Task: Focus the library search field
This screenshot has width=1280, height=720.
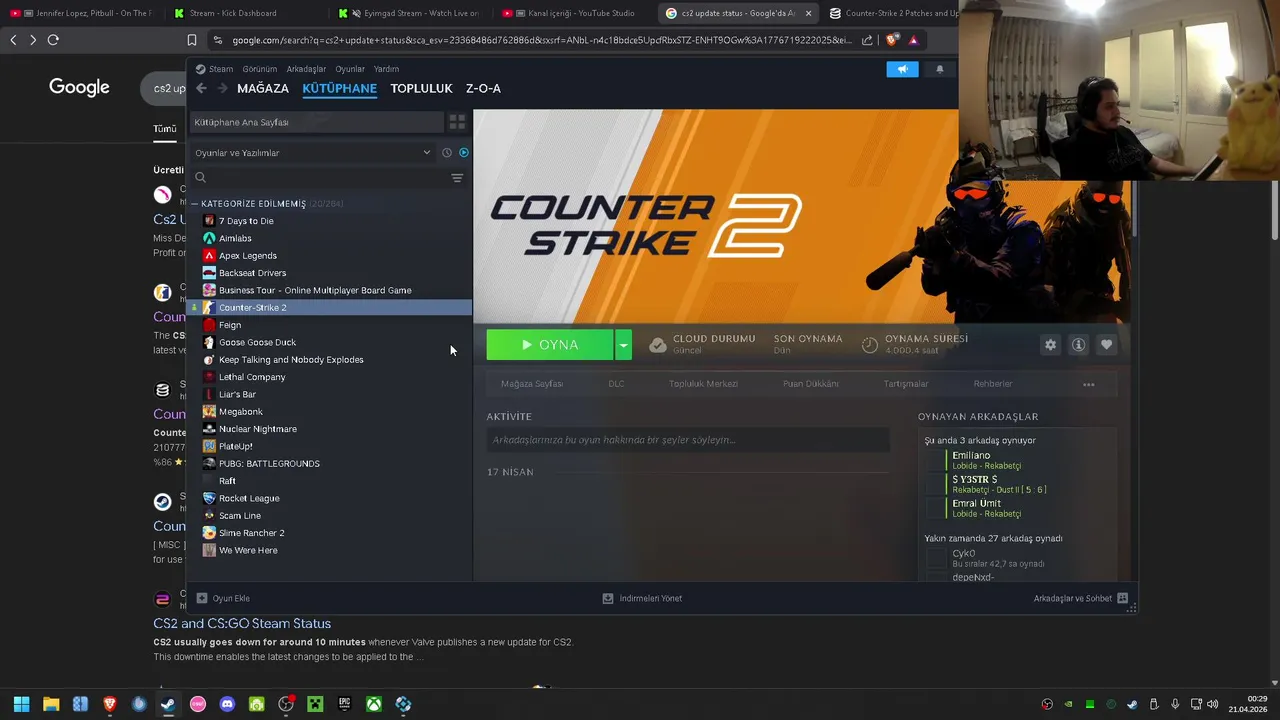Action: coord(320,178)
